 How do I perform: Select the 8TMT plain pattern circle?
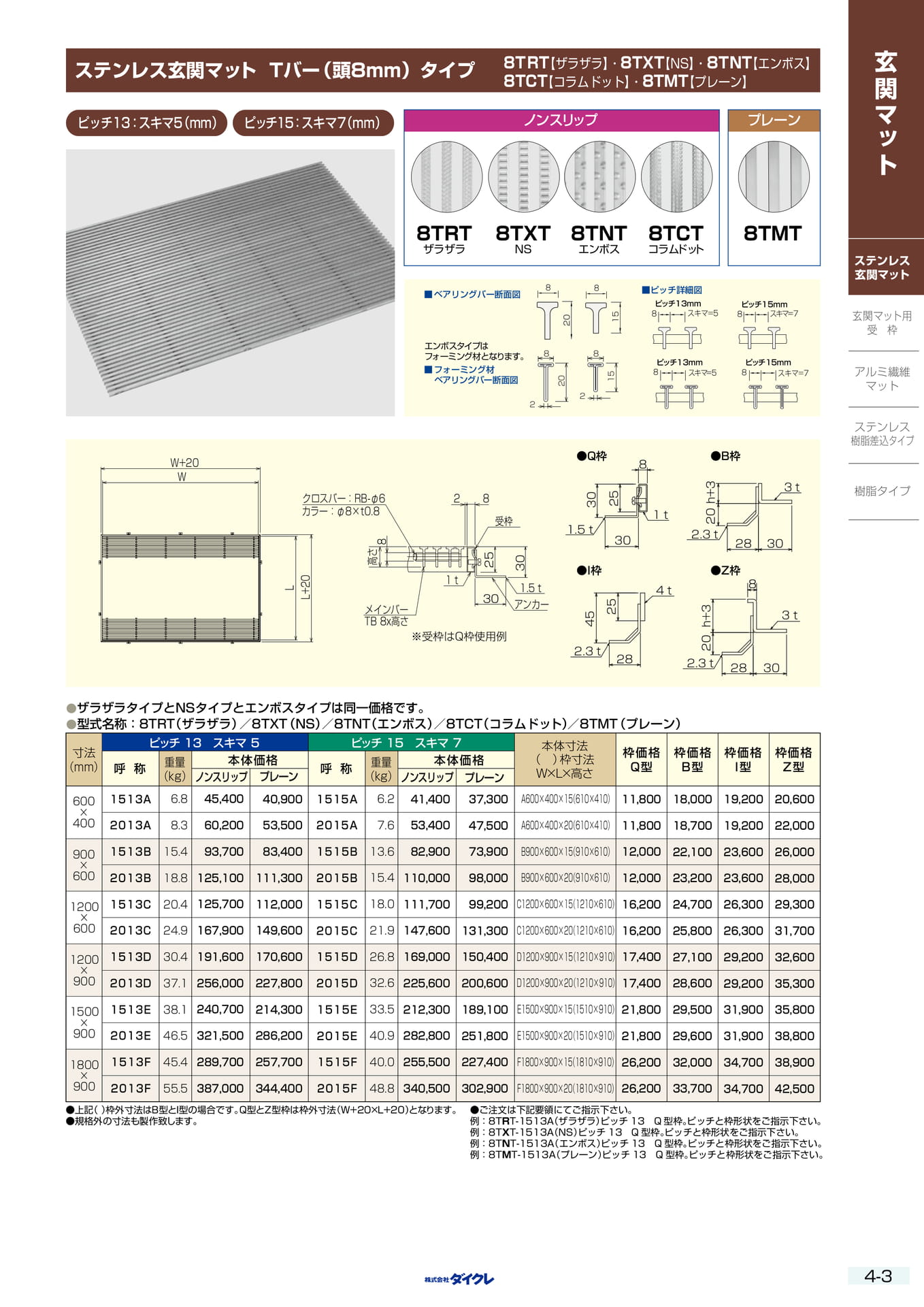tap(774, 177)
